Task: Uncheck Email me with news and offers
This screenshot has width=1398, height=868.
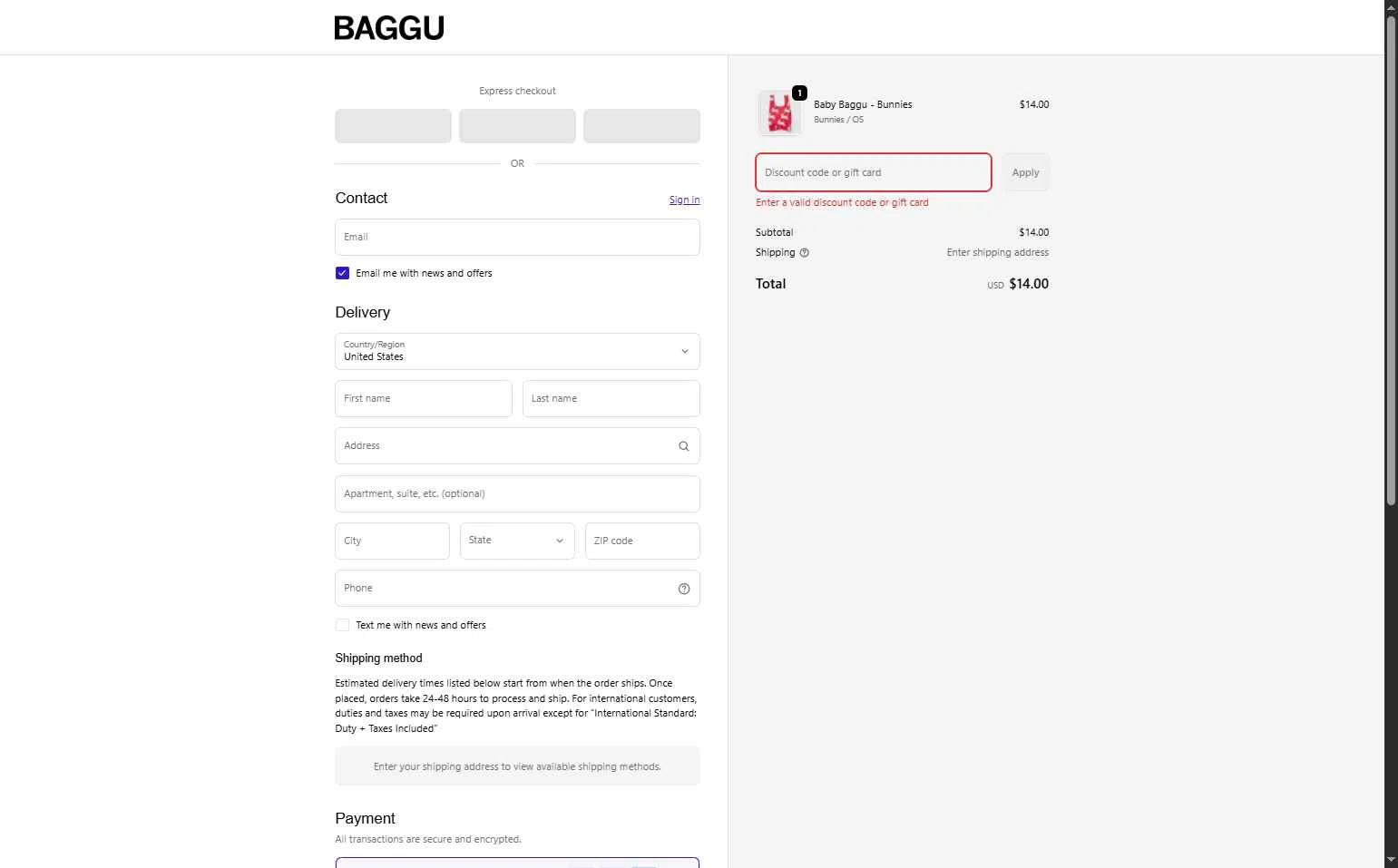Action: tap(342, 273)
